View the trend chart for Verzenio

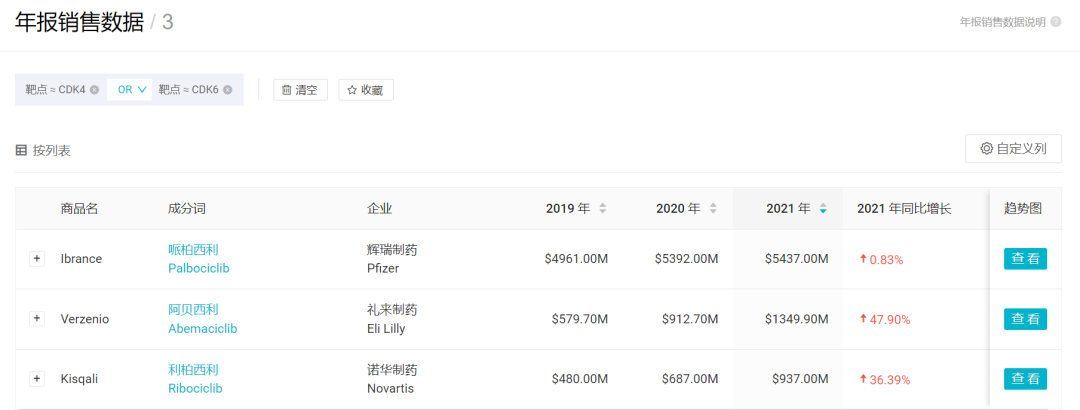(x=1025, y=319)
